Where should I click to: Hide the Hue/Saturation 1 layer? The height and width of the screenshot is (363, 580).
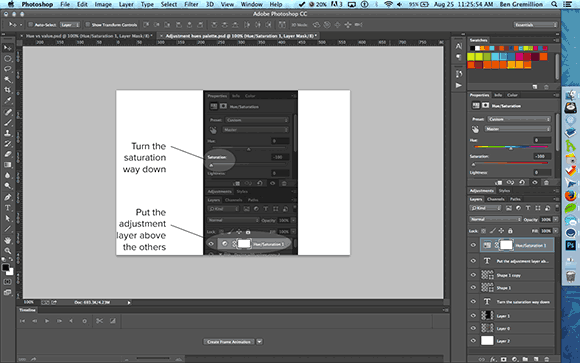pos(473,245)
